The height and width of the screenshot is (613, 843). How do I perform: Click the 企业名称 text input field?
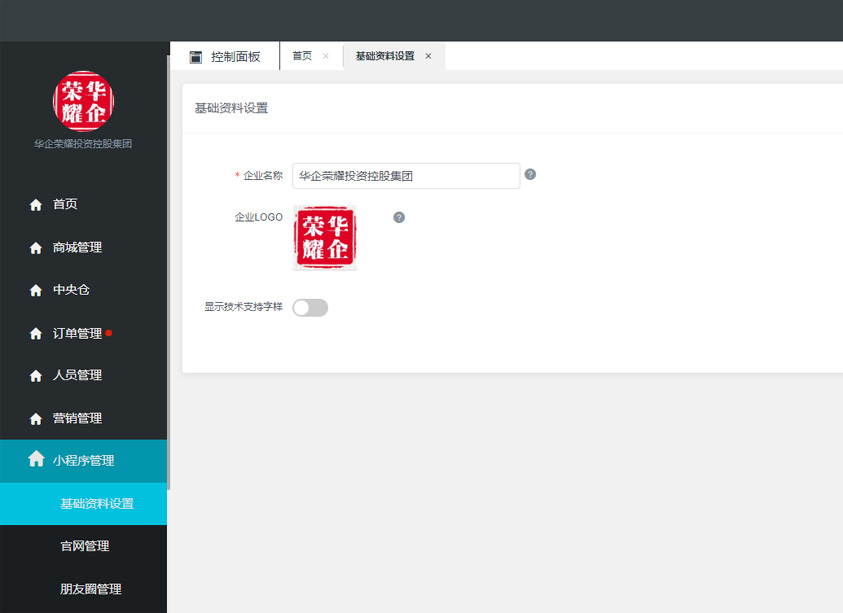[x=406, y=176]
